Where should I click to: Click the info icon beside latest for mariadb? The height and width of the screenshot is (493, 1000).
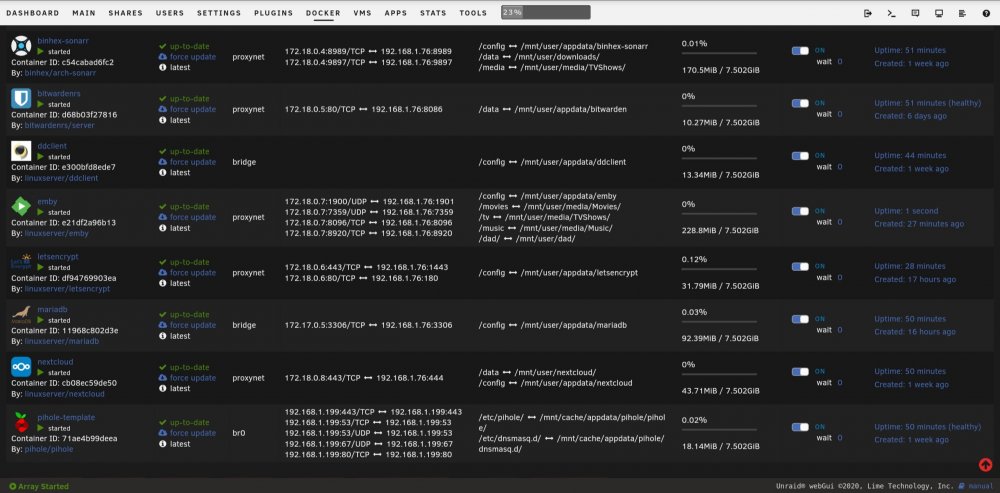(x=163, y=335)
